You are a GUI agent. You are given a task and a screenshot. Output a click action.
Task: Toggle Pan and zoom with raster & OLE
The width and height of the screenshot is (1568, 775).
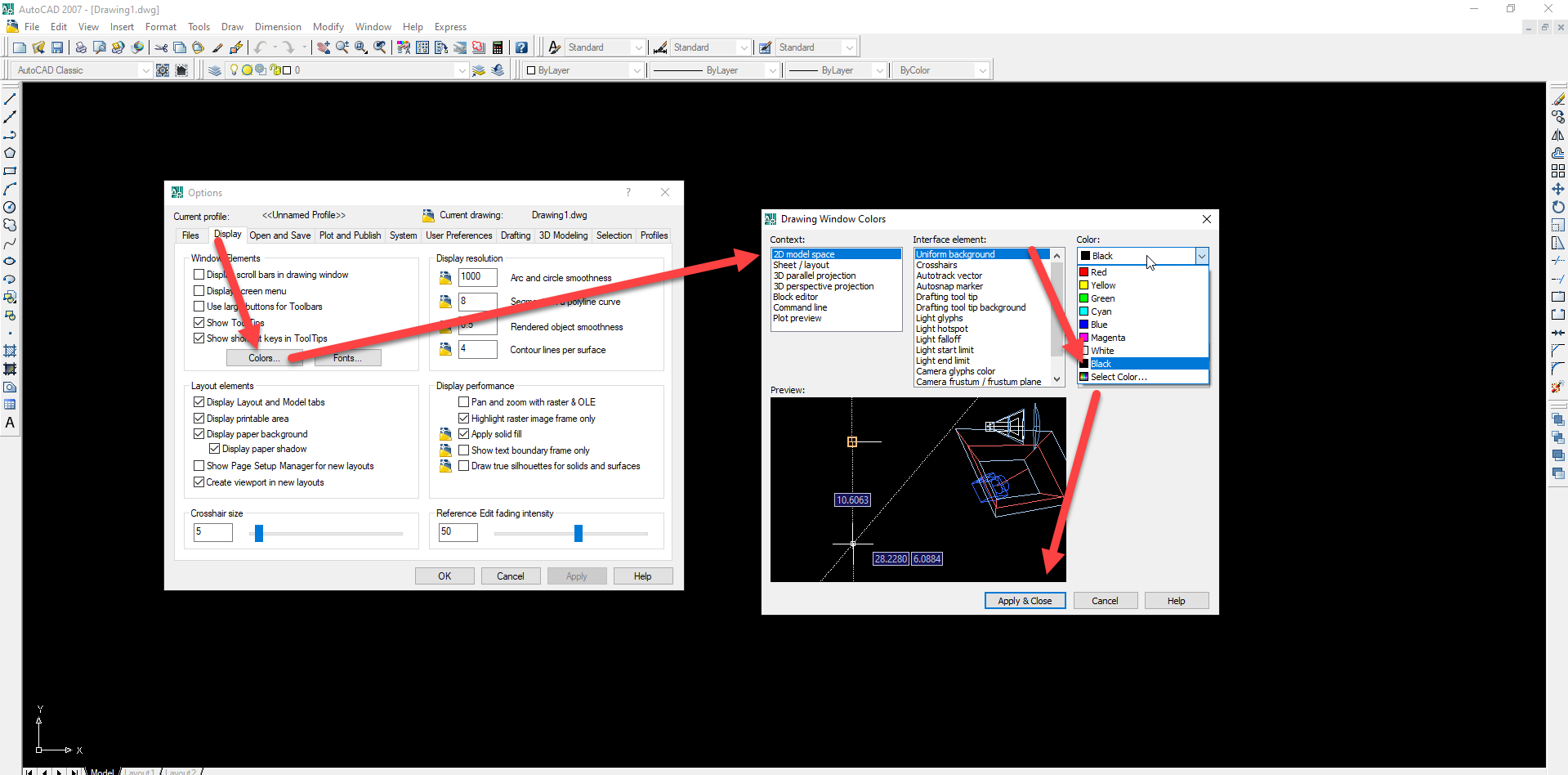pos(463,402)
